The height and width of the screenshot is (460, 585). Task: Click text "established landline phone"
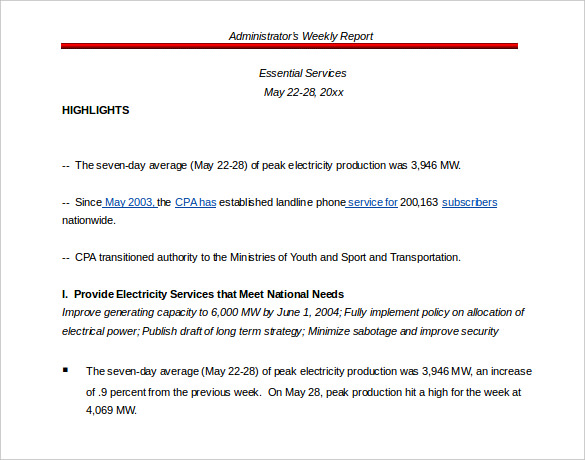click(282, 202)
